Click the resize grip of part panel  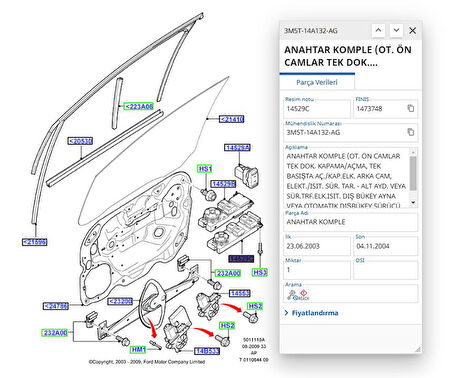pyautogui.click(x=418, y=349)
